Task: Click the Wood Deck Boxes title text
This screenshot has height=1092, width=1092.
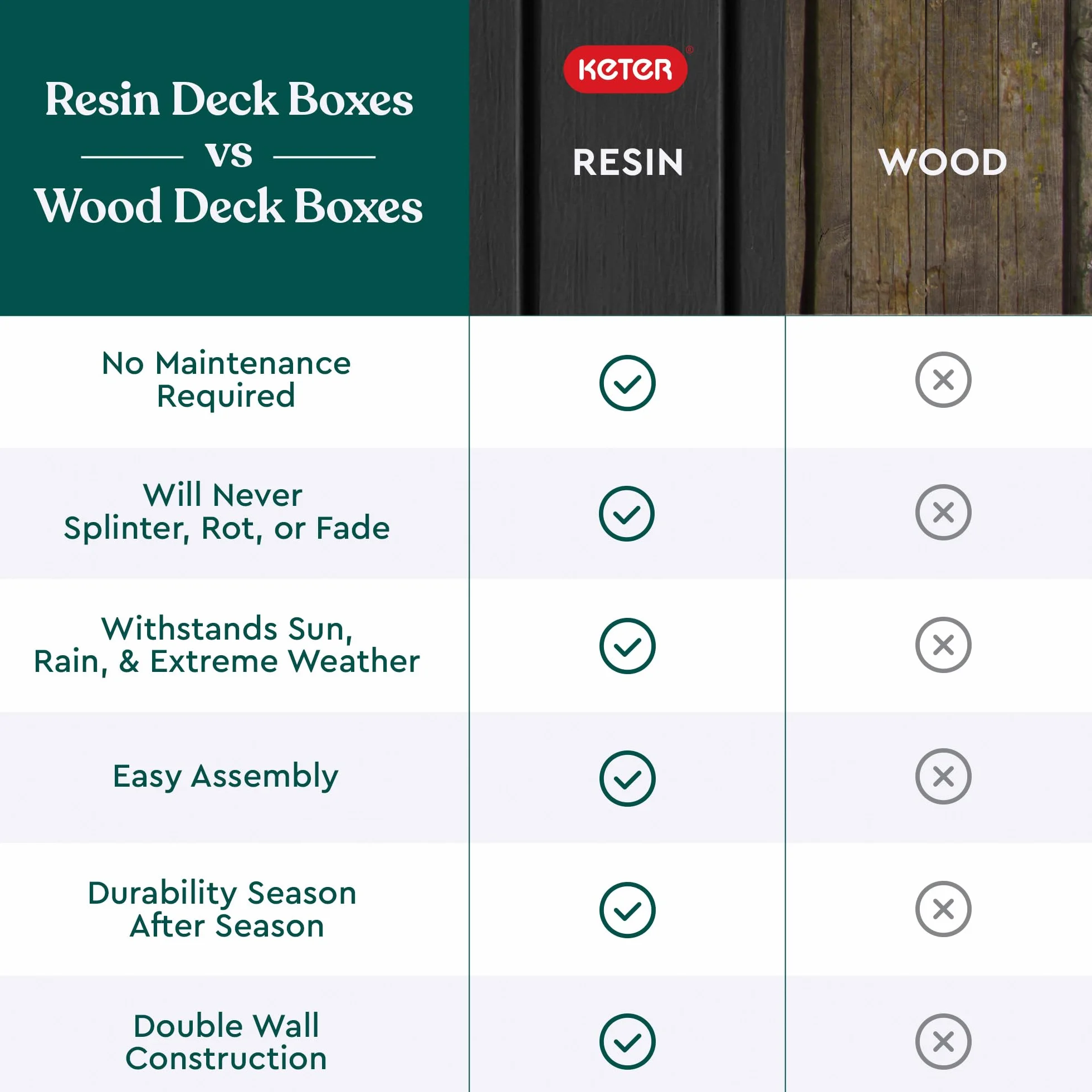Action: [228, 206]
